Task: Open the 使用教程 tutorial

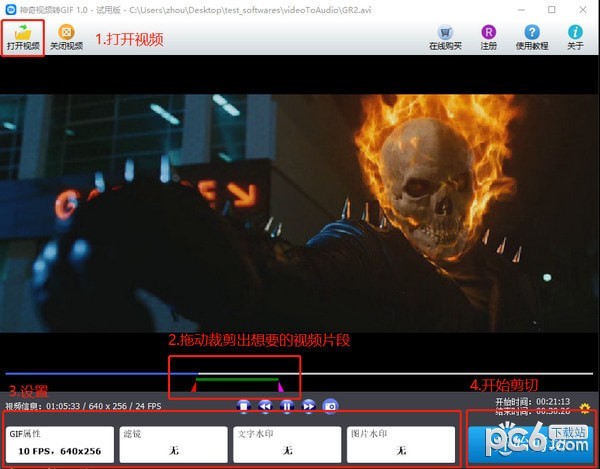Action: point(532,37)
